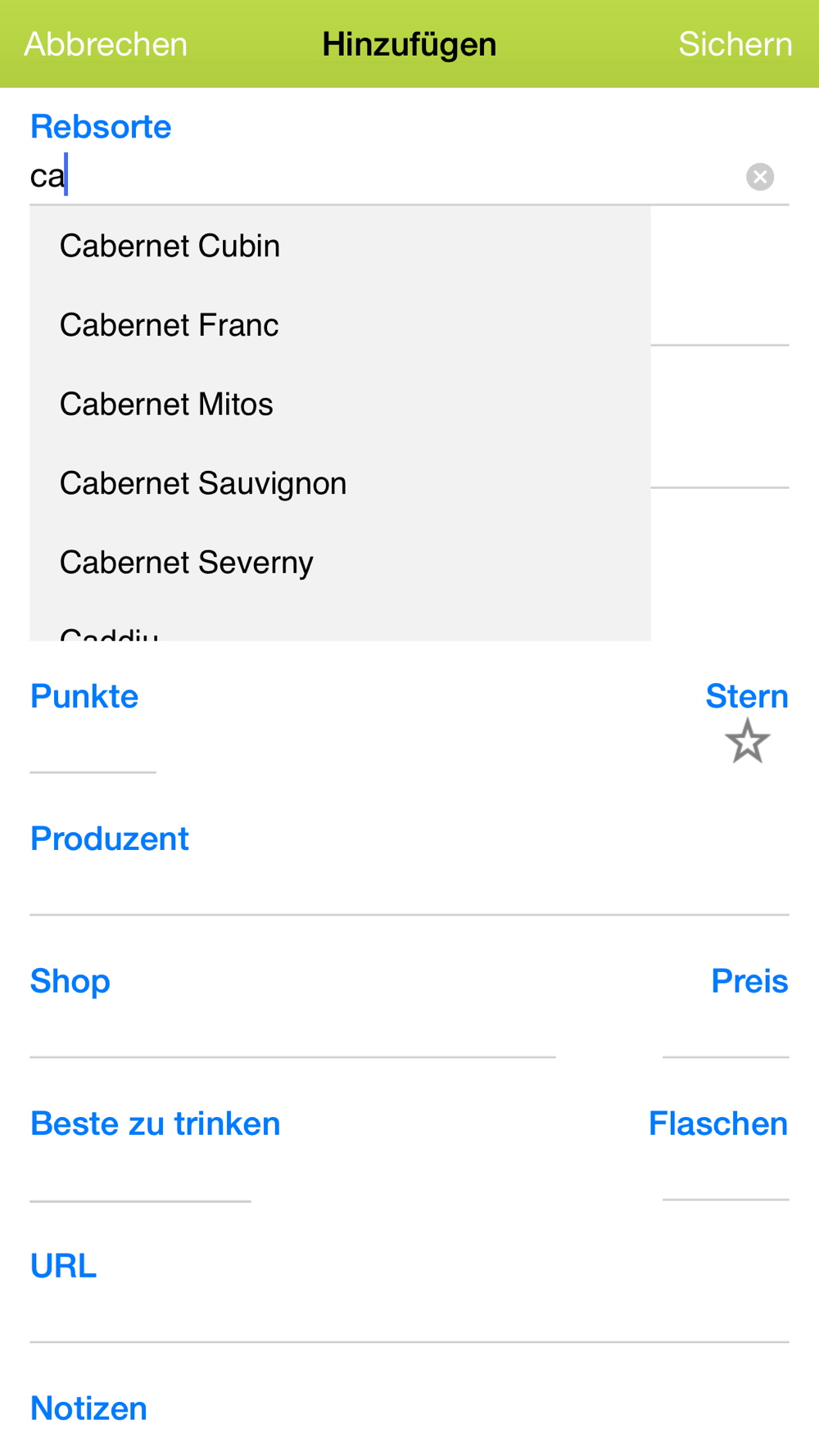This screenshot has width=819, height=1456.
Task: Tap the Produzent input field
Action: (x=409, y=888)
